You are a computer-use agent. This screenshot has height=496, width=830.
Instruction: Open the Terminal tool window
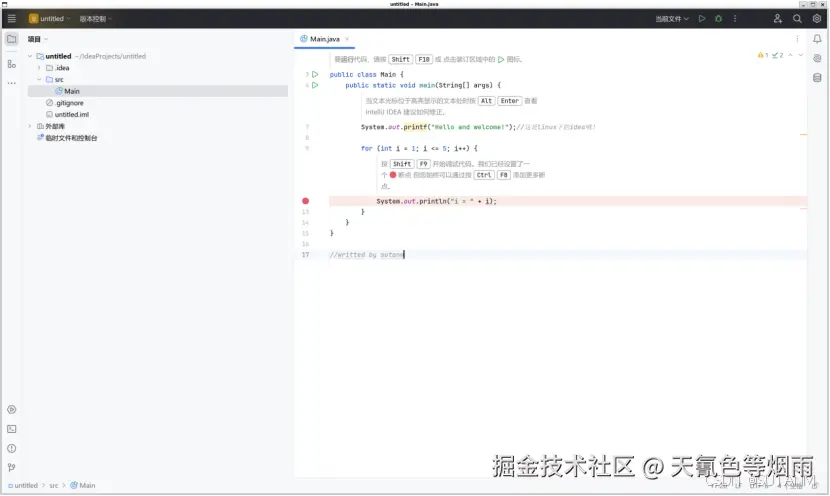pyautogui.click(x=12, y=429)
